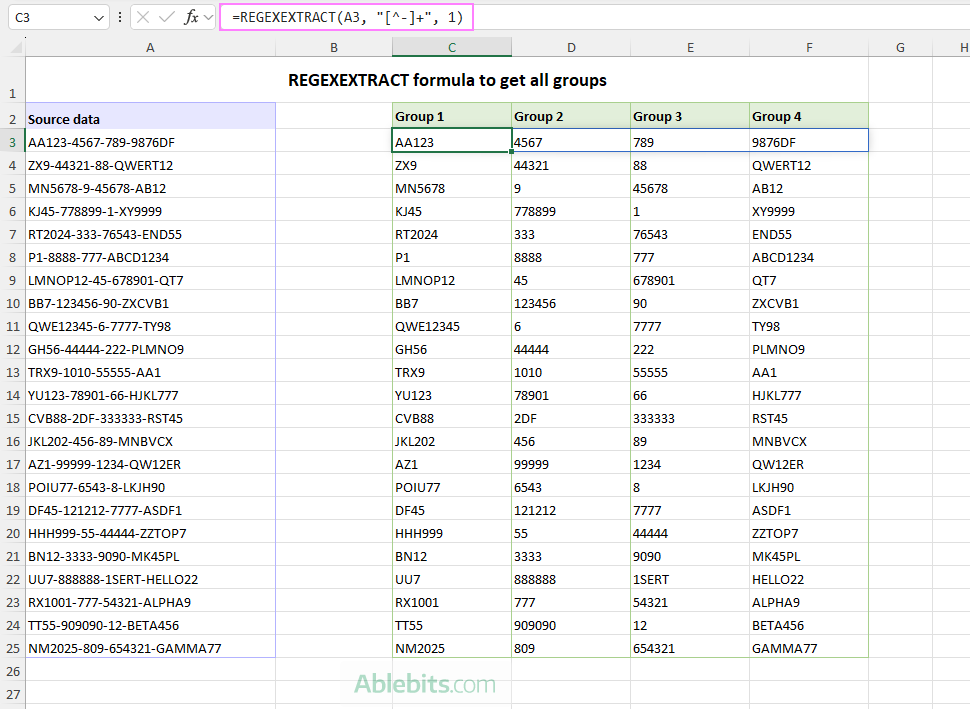Select cell AA123-4567-789-9876DF
970x709 pixels.
pos(150,142)
